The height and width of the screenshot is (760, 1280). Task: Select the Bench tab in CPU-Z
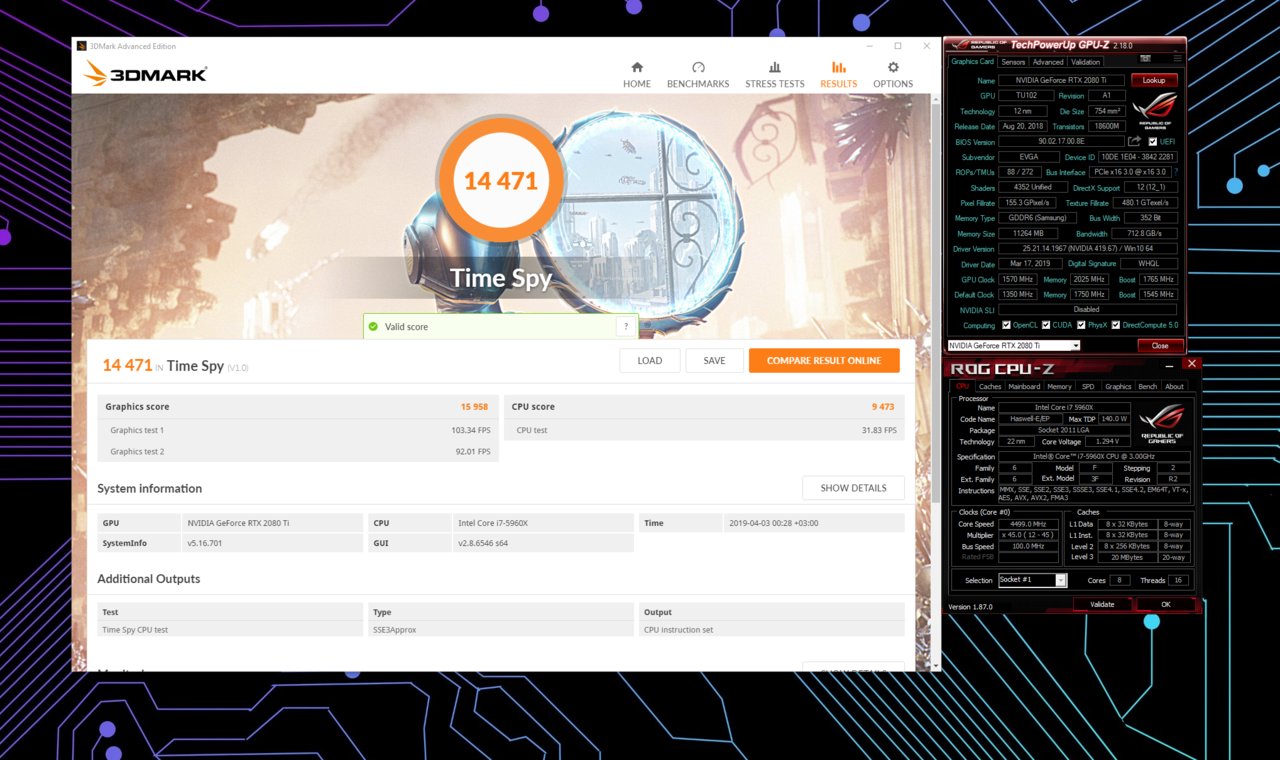[x=1148, y=386]
